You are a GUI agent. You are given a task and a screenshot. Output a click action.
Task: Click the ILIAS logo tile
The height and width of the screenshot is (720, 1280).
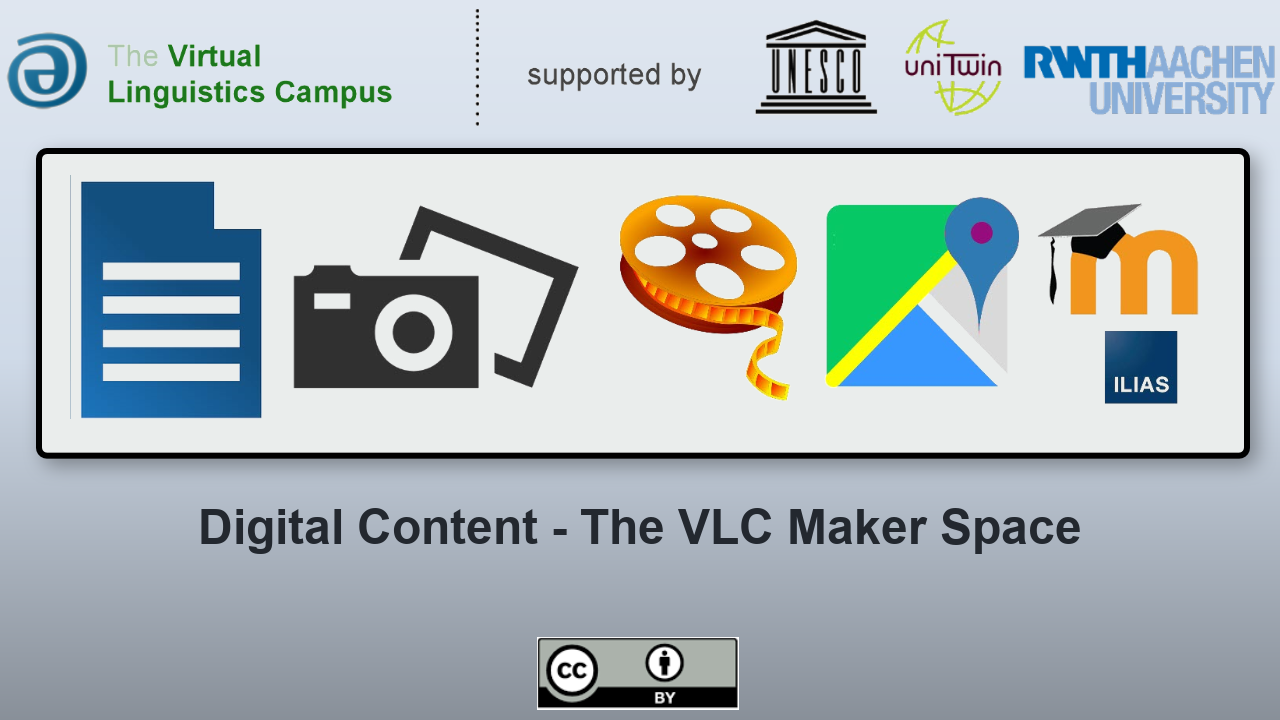tap(1141, 367)
